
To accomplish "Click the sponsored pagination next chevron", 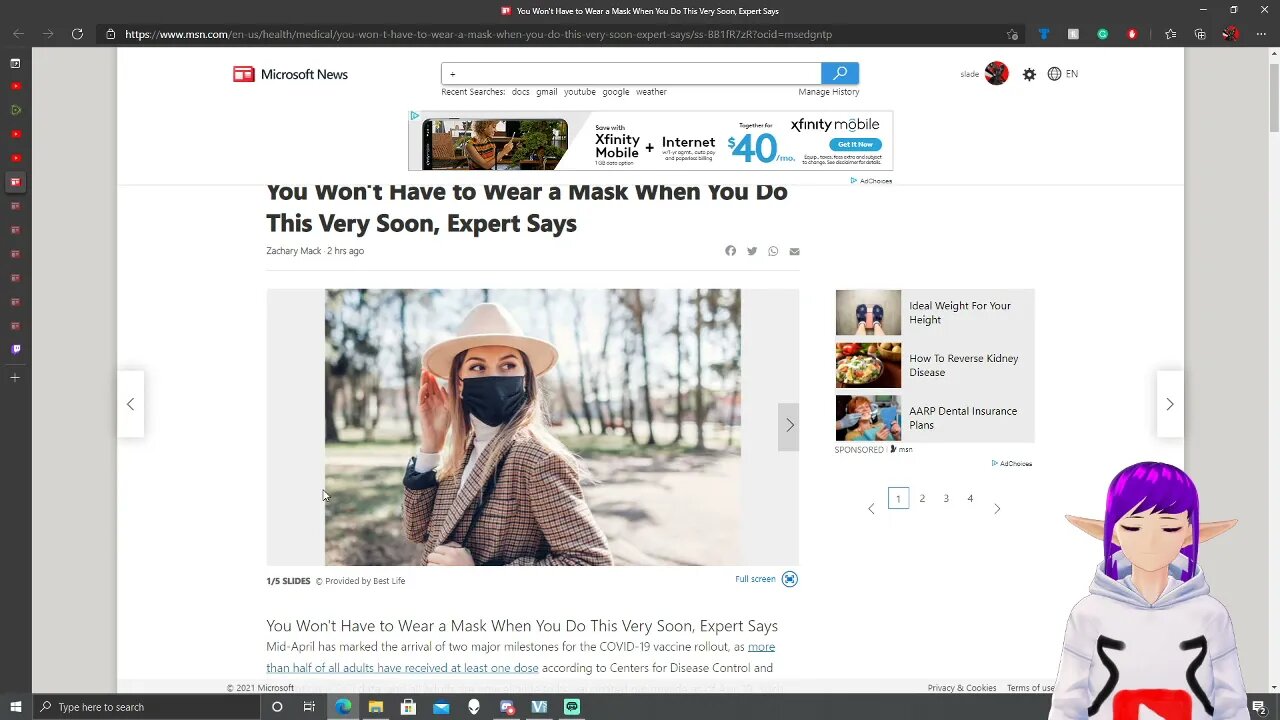I will click(x=997, y=509).
